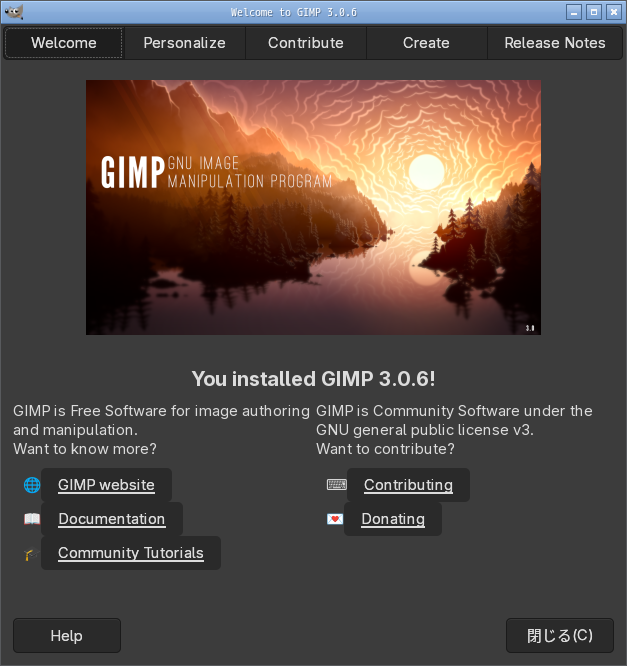Open the Contribute tab
Image resolution: width=627 pixels, height=666 pixels.
pyautogui.click(x=306, y=43)
